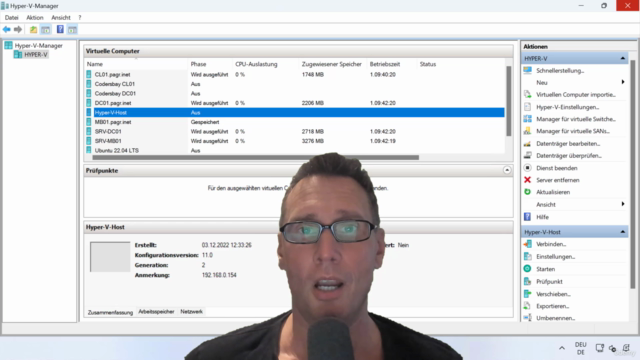Expand the Ansicht submenu arrow in Aktionen

[x=623, y=204]
